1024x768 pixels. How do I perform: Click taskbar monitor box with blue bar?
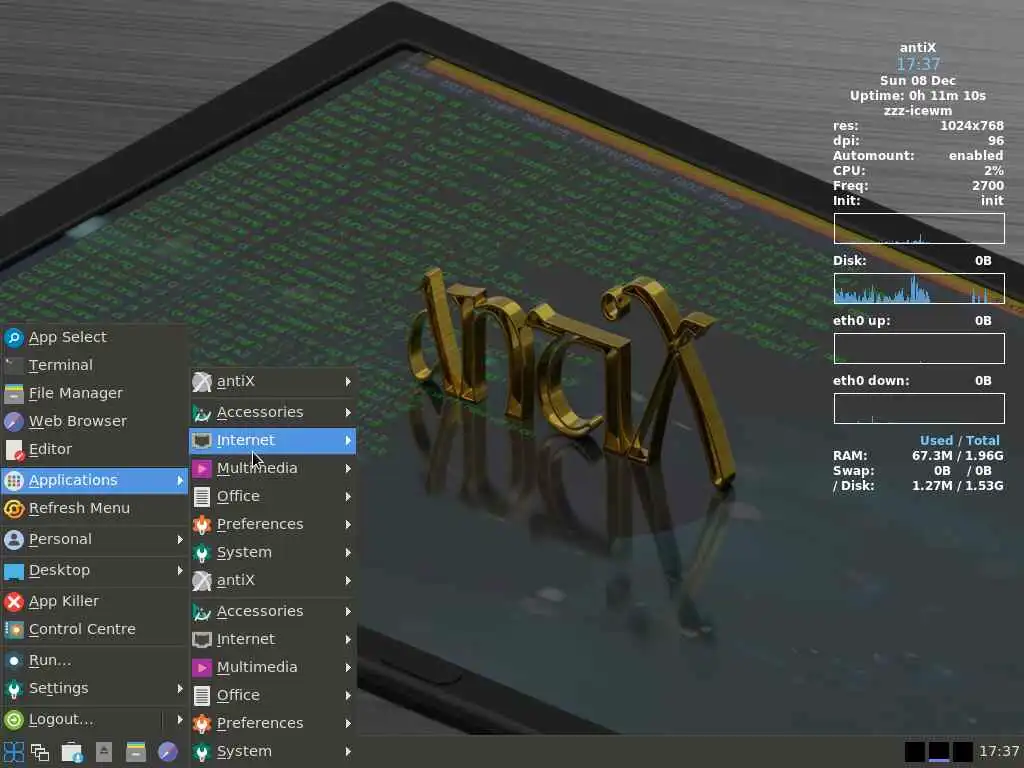[x=938, y=752]
